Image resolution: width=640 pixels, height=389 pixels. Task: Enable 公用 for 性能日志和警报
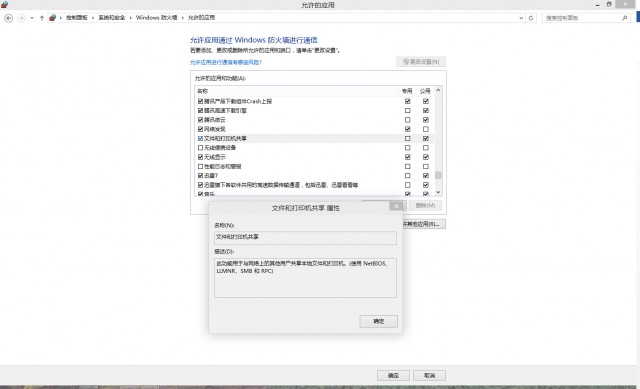click(426, 167)
